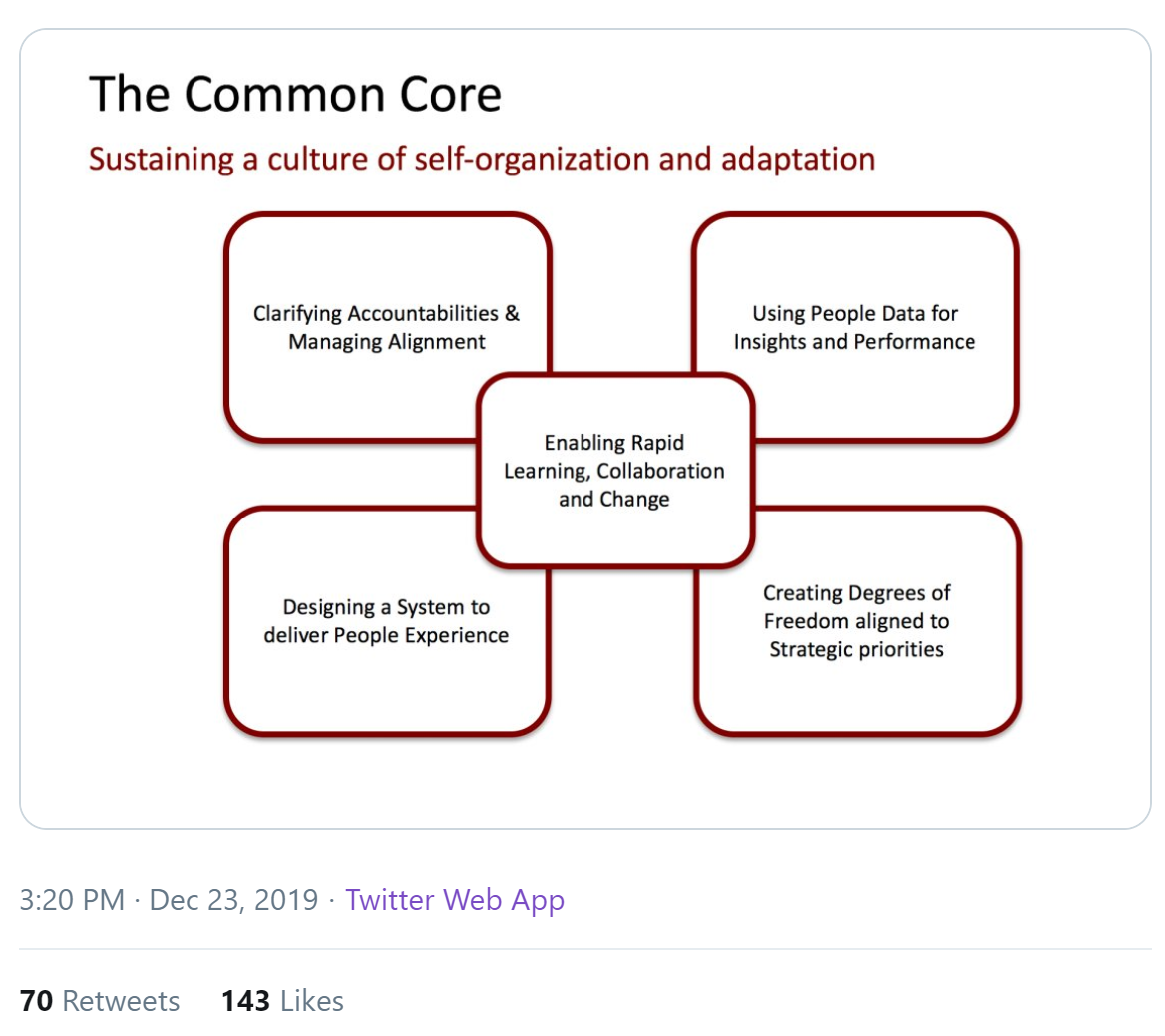Click the title The Common Core
1165x1036 pixels.
[295, 95]
